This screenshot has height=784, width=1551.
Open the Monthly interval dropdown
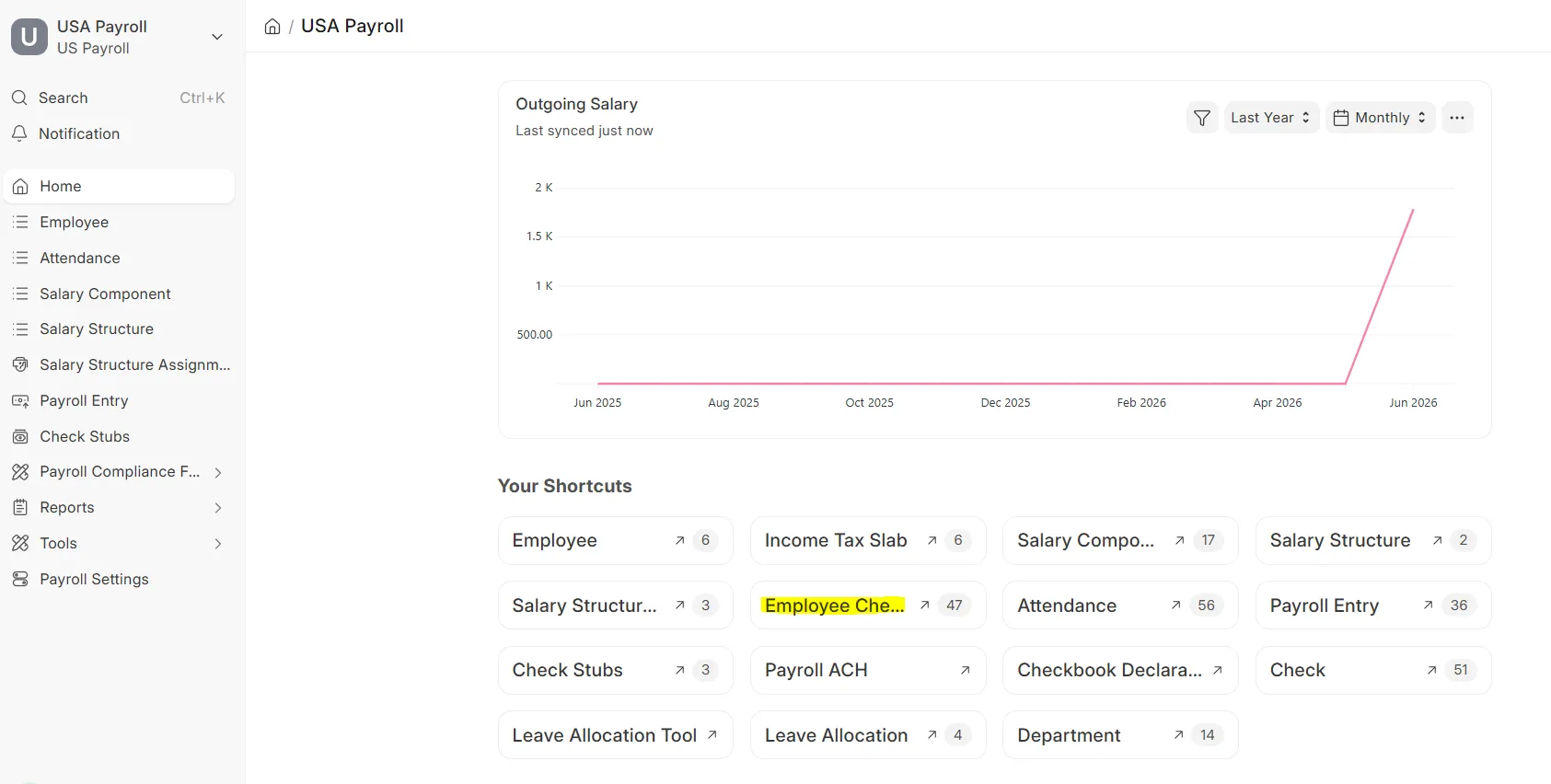1380,118
